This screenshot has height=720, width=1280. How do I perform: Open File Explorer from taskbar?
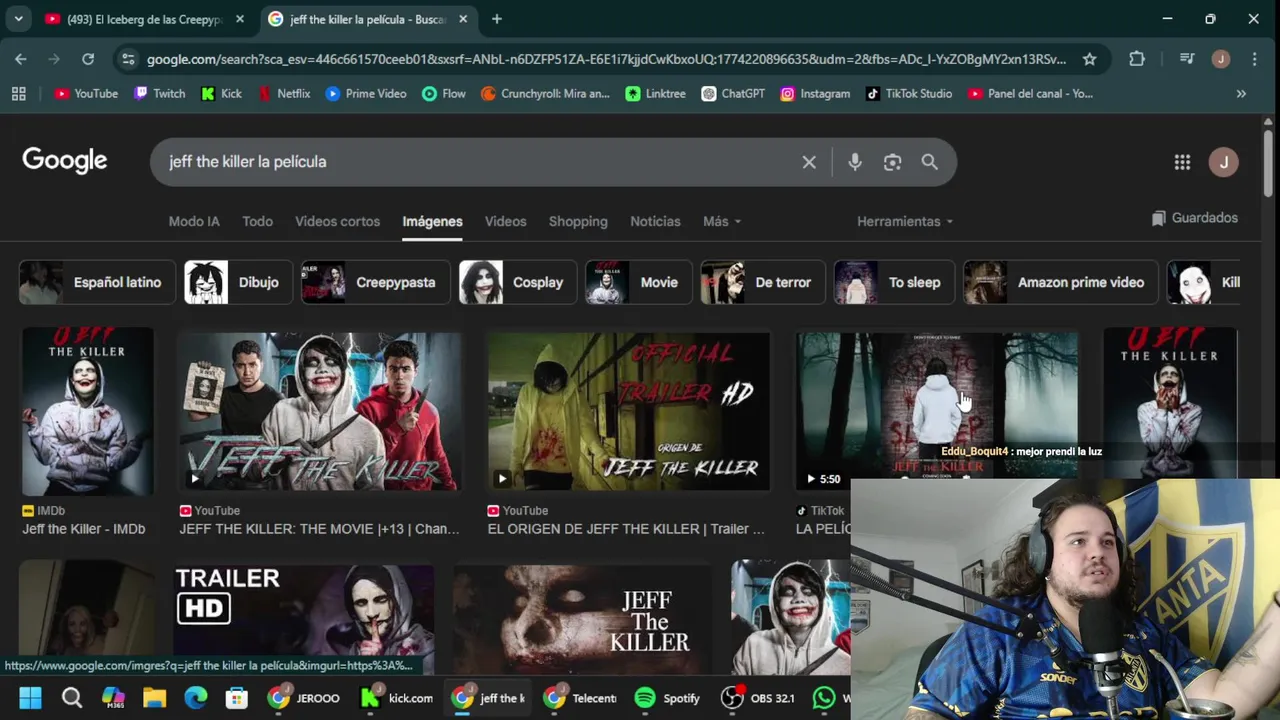tap(154, 698)
